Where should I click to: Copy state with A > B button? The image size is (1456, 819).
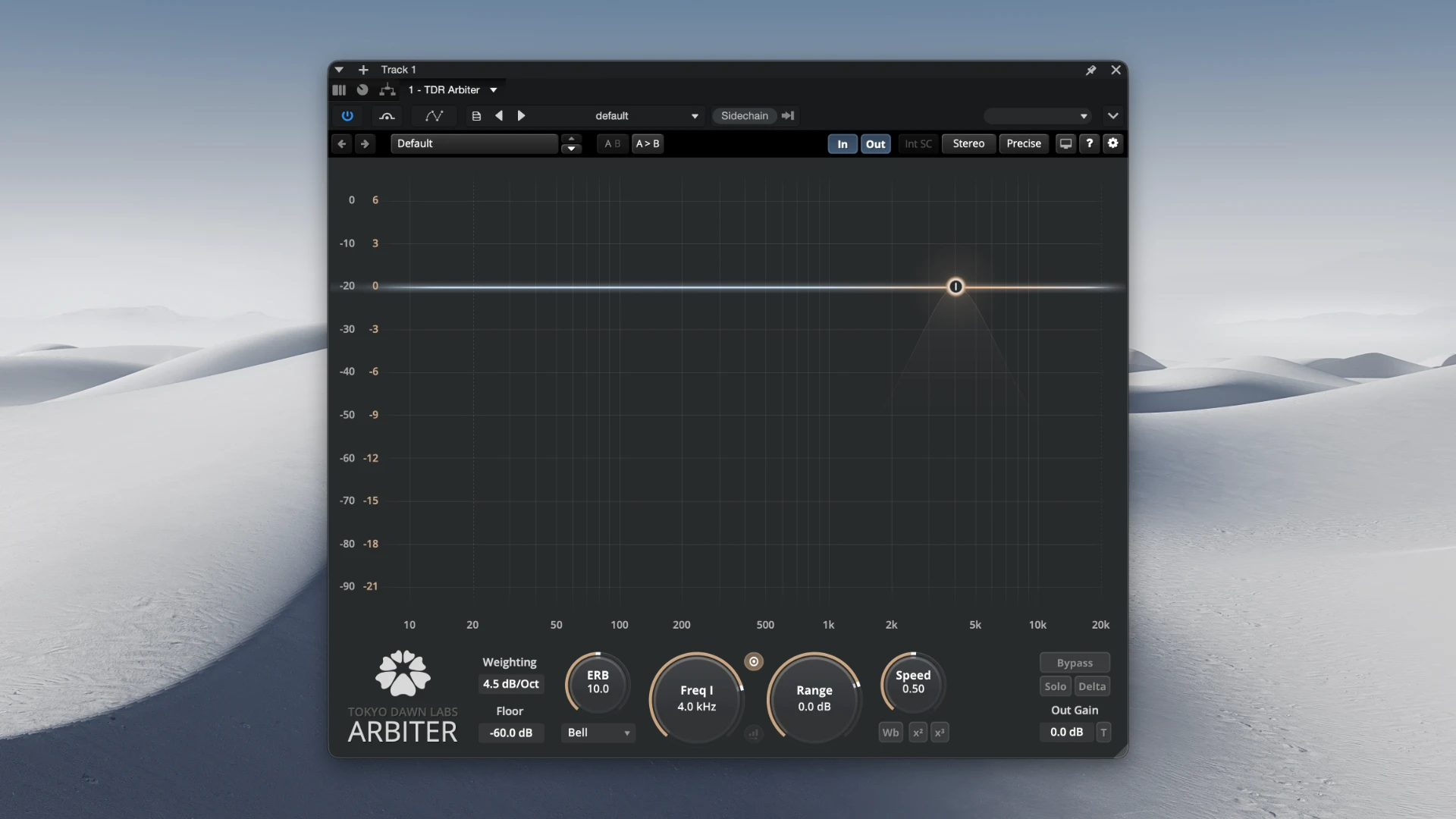(x=648, y=143)
